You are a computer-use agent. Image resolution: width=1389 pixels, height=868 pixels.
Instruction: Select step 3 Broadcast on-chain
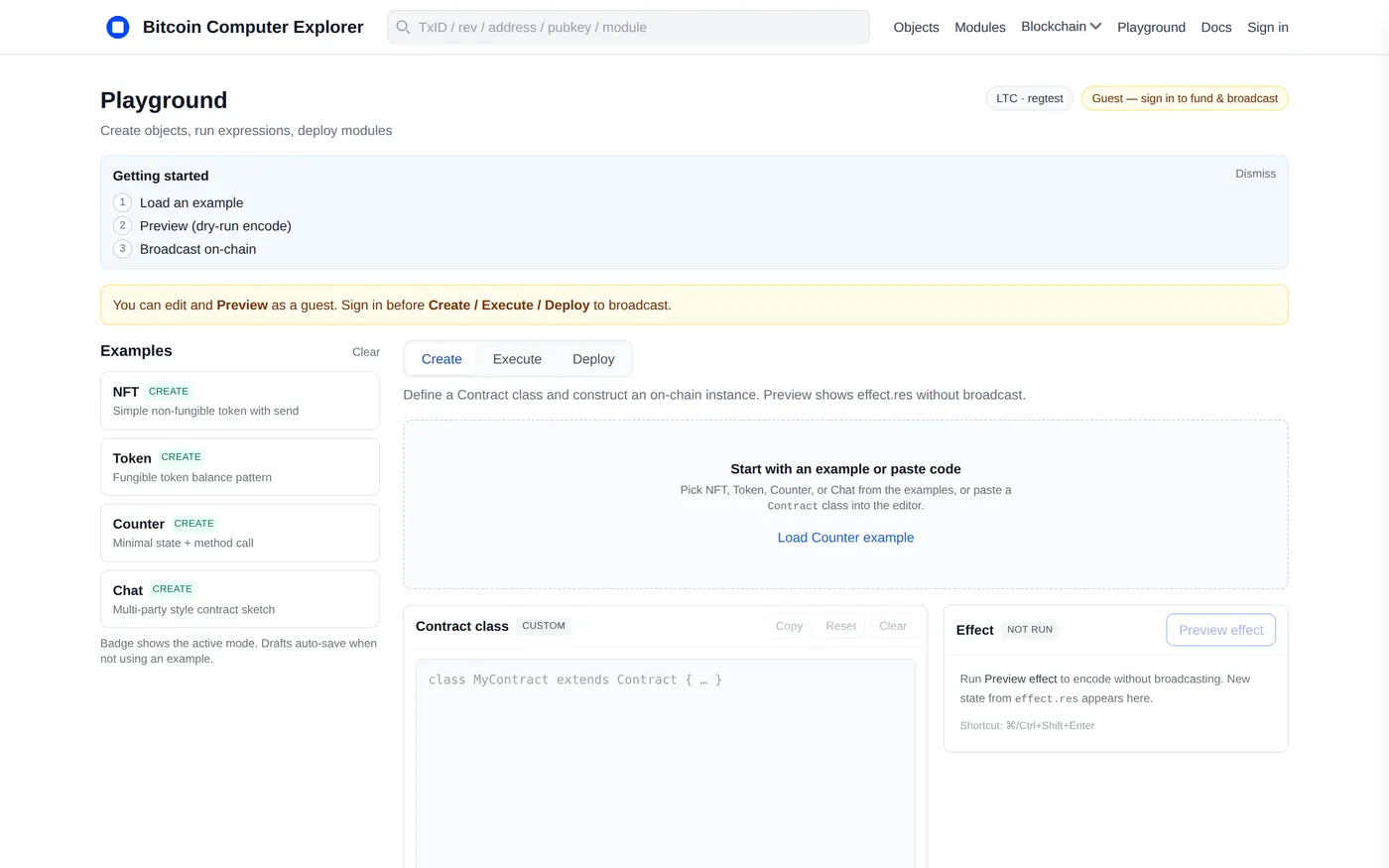click(x=185, y=249)
